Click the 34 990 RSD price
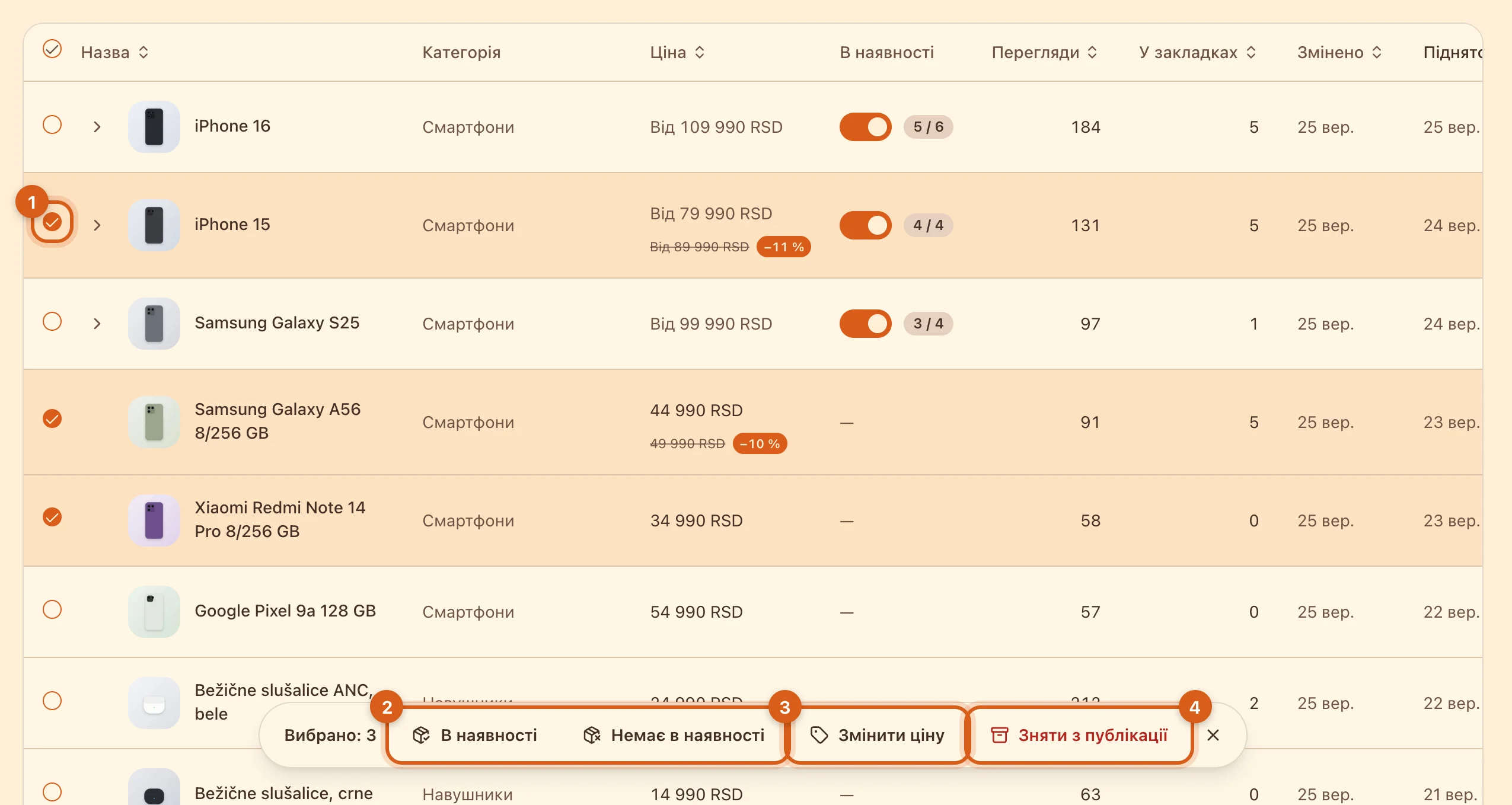This screenshot has width=1512, height=805. [696, 521]
